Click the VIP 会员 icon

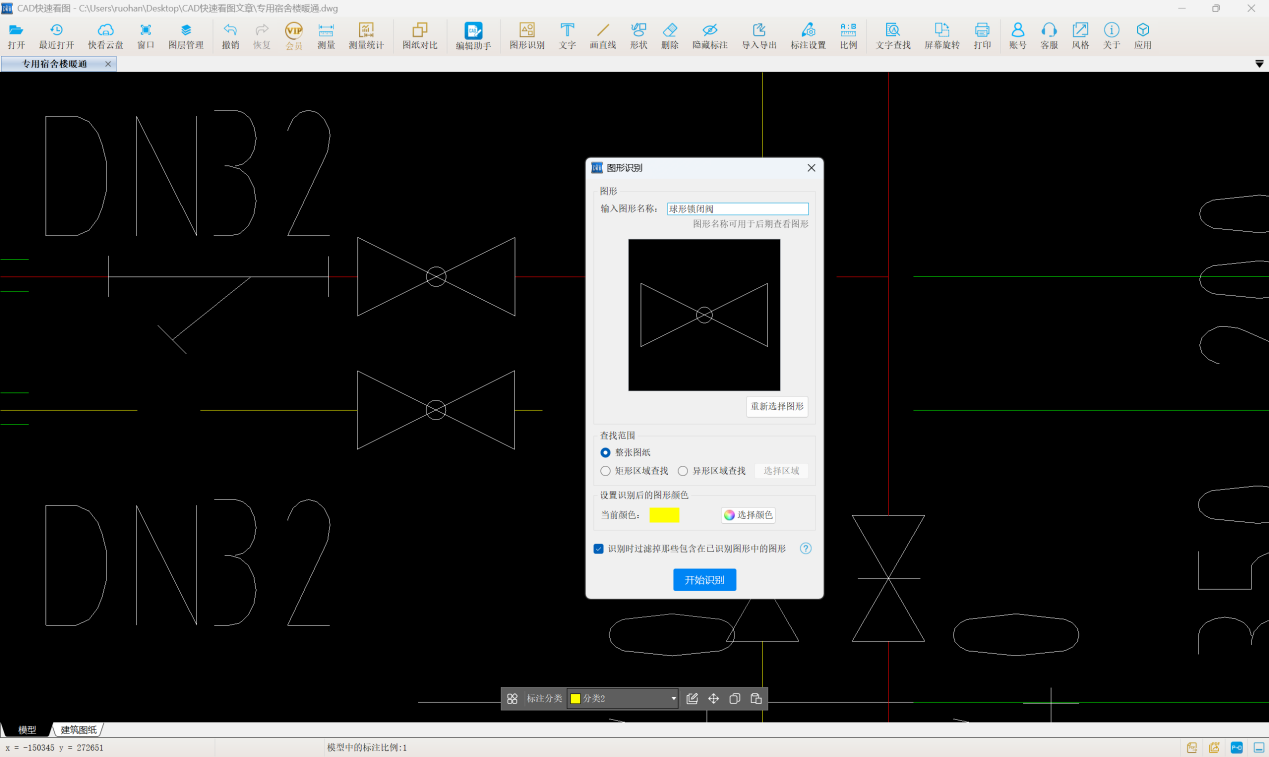coord(294,36)
